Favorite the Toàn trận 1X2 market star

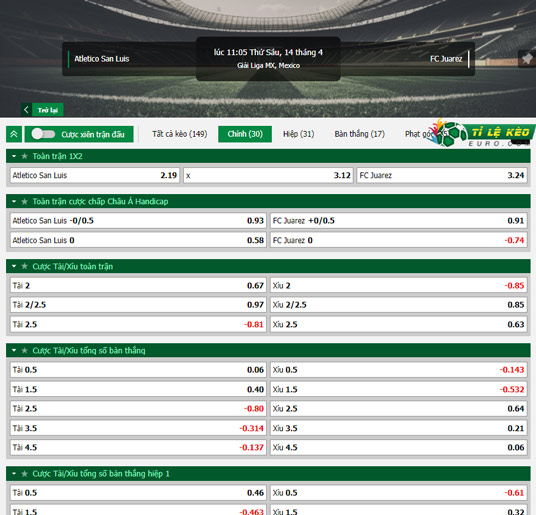[24, 156]
